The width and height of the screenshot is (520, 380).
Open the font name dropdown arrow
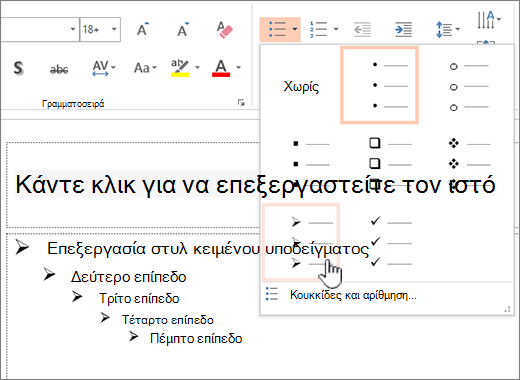73,29
